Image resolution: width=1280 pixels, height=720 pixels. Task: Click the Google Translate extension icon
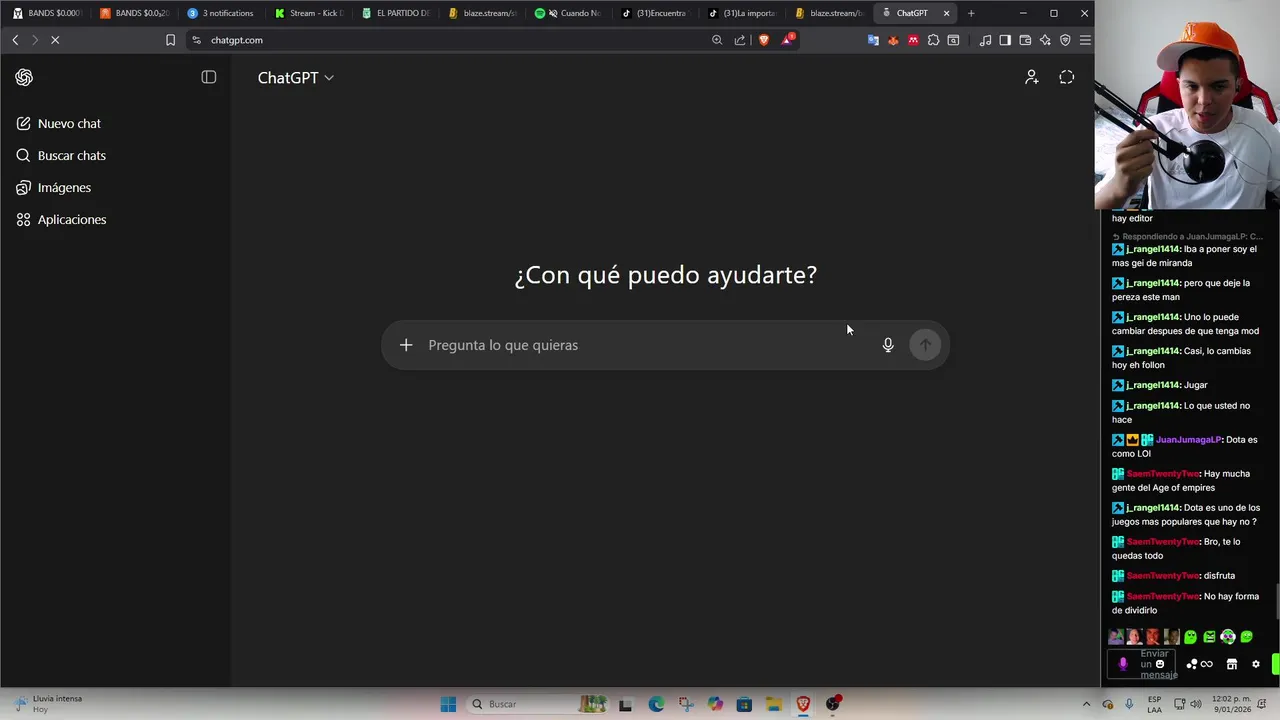pos(873,40)
